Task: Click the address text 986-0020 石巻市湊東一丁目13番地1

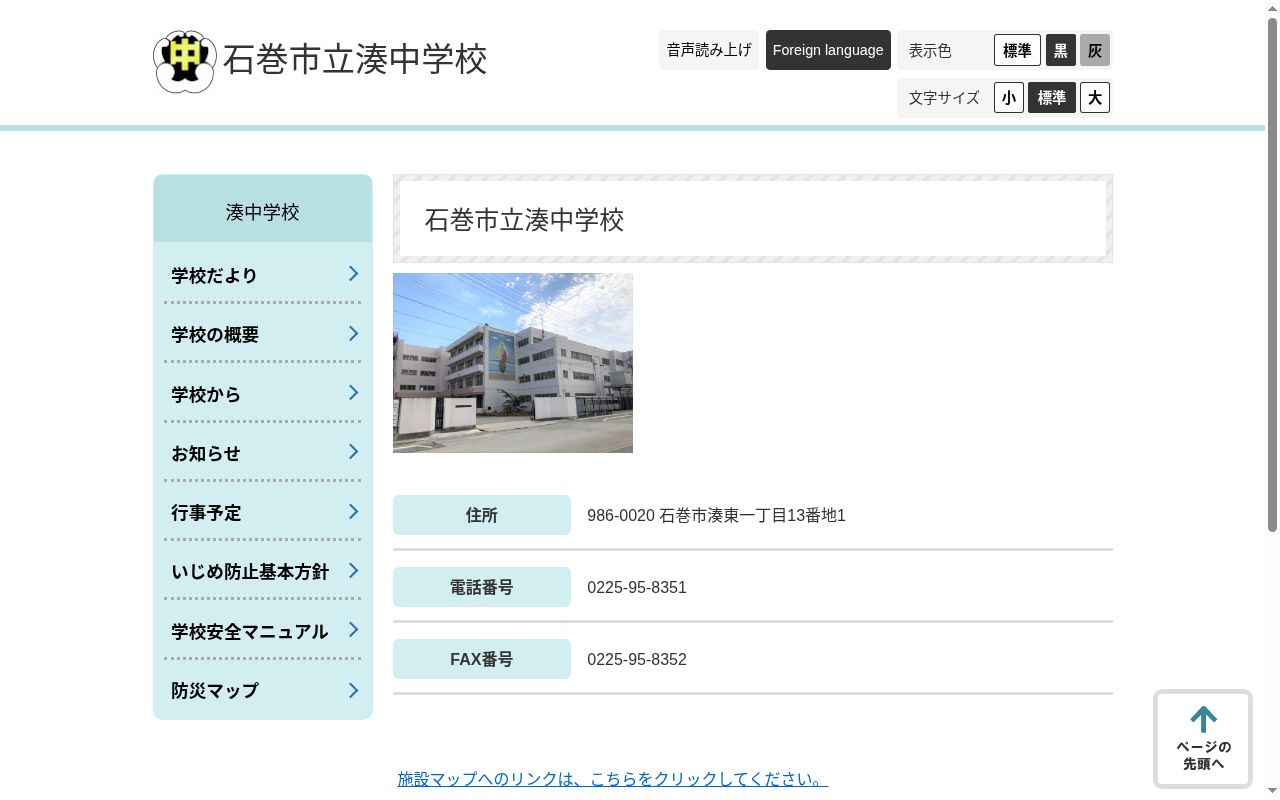Action: coord(716,516)
